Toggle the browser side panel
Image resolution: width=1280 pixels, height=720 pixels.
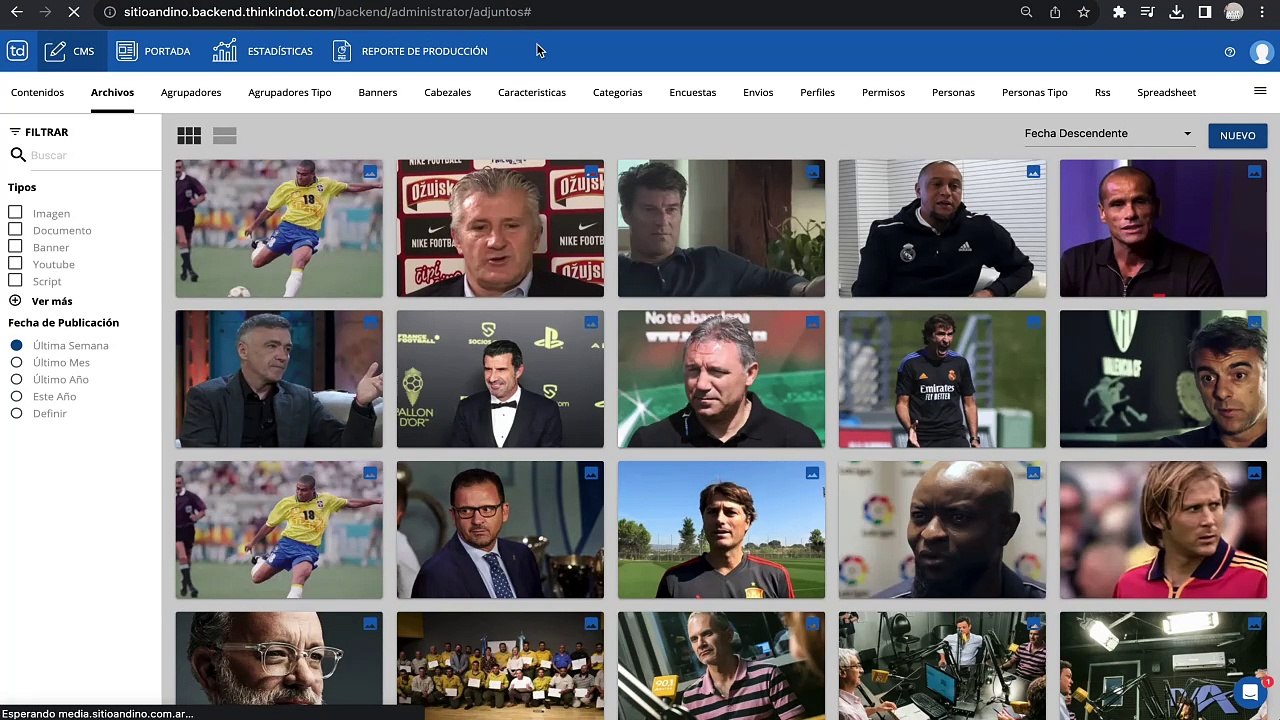pyautogui.click(x=1205, y=12)
